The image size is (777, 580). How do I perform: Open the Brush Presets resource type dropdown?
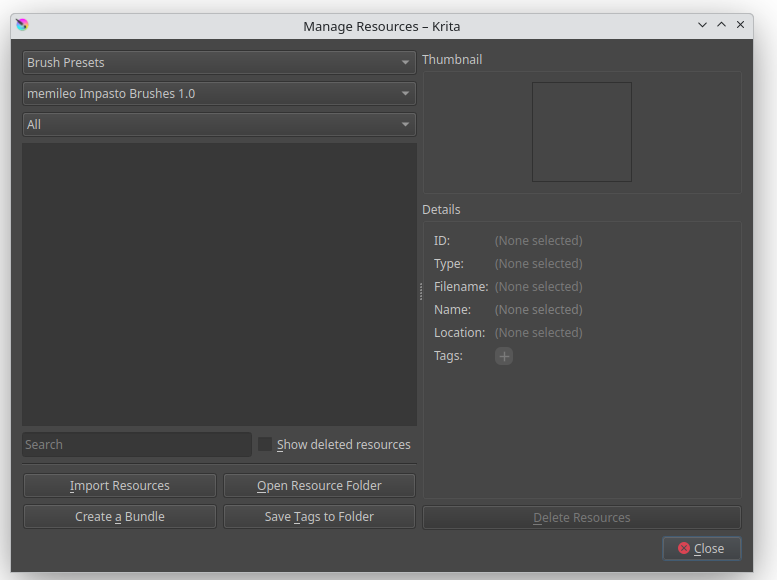219,62
